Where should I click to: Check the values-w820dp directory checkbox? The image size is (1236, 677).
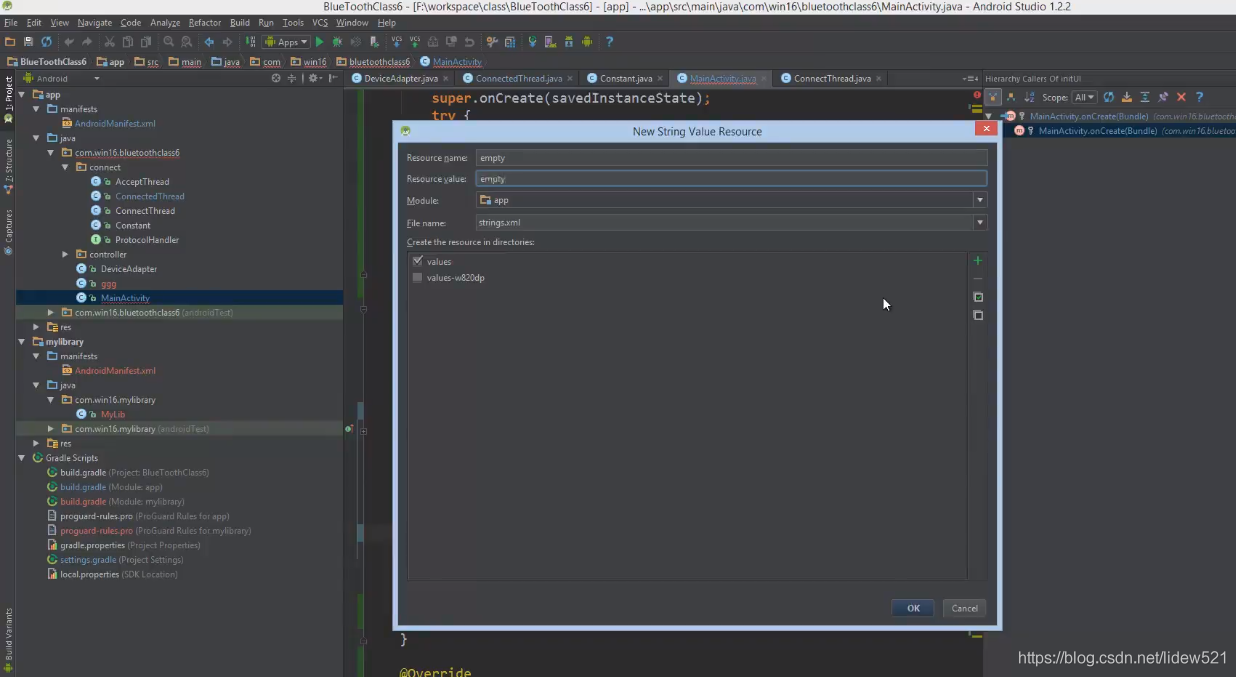[417, 277]
